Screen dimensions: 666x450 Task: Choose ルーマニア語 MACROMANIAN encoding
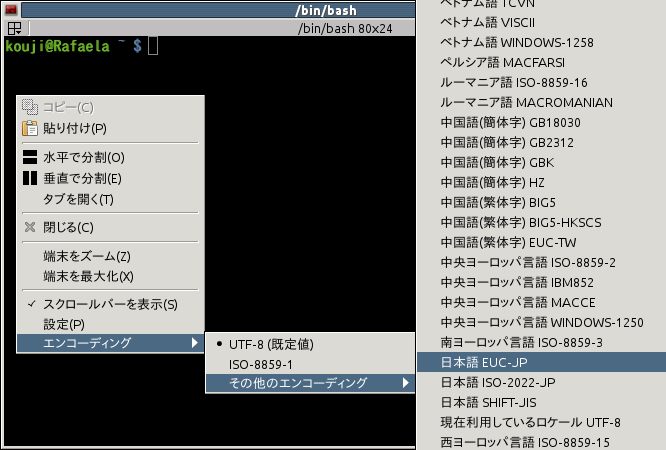pos(542,102)
